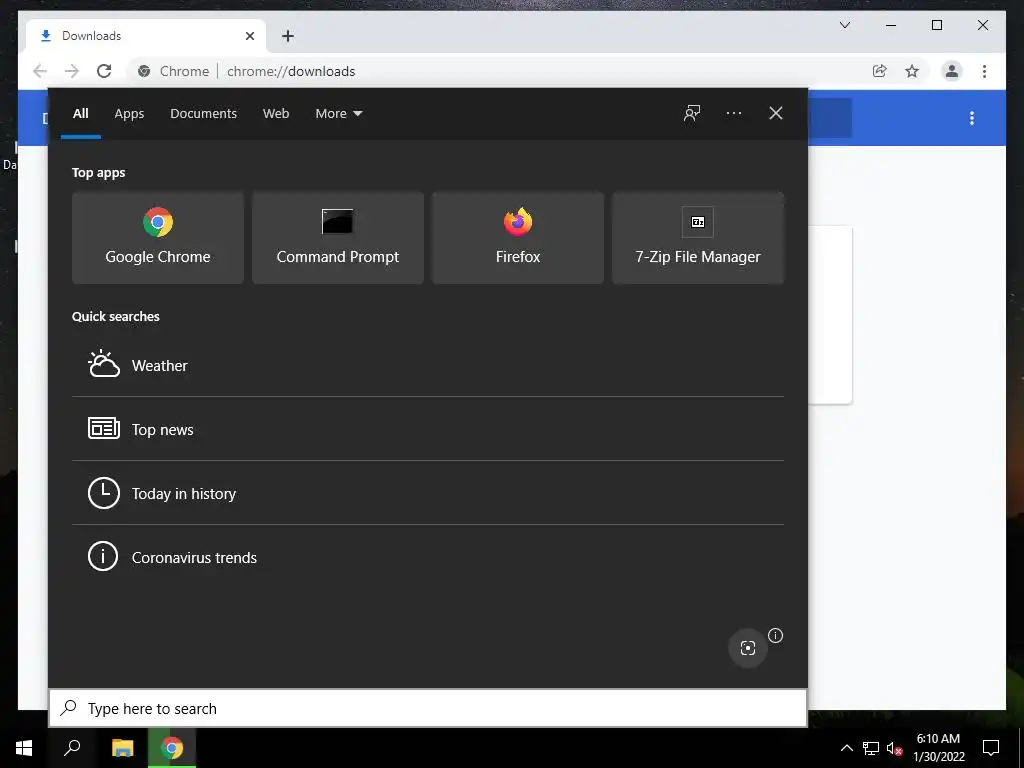Switch to the Documents search tab

coord(203,114)
